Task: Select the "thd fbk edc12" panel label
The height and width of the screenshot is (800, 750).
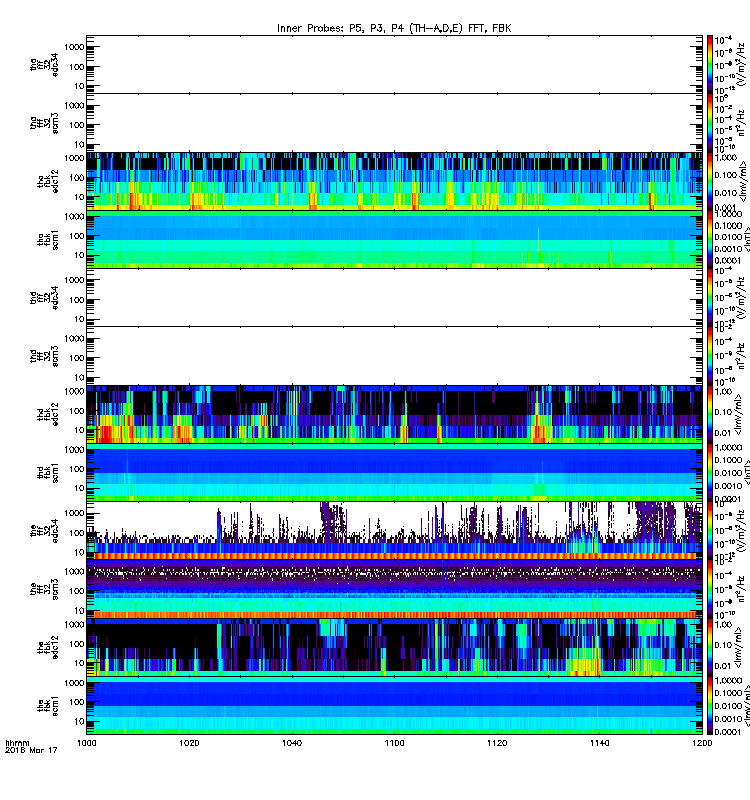Action: 48,414
